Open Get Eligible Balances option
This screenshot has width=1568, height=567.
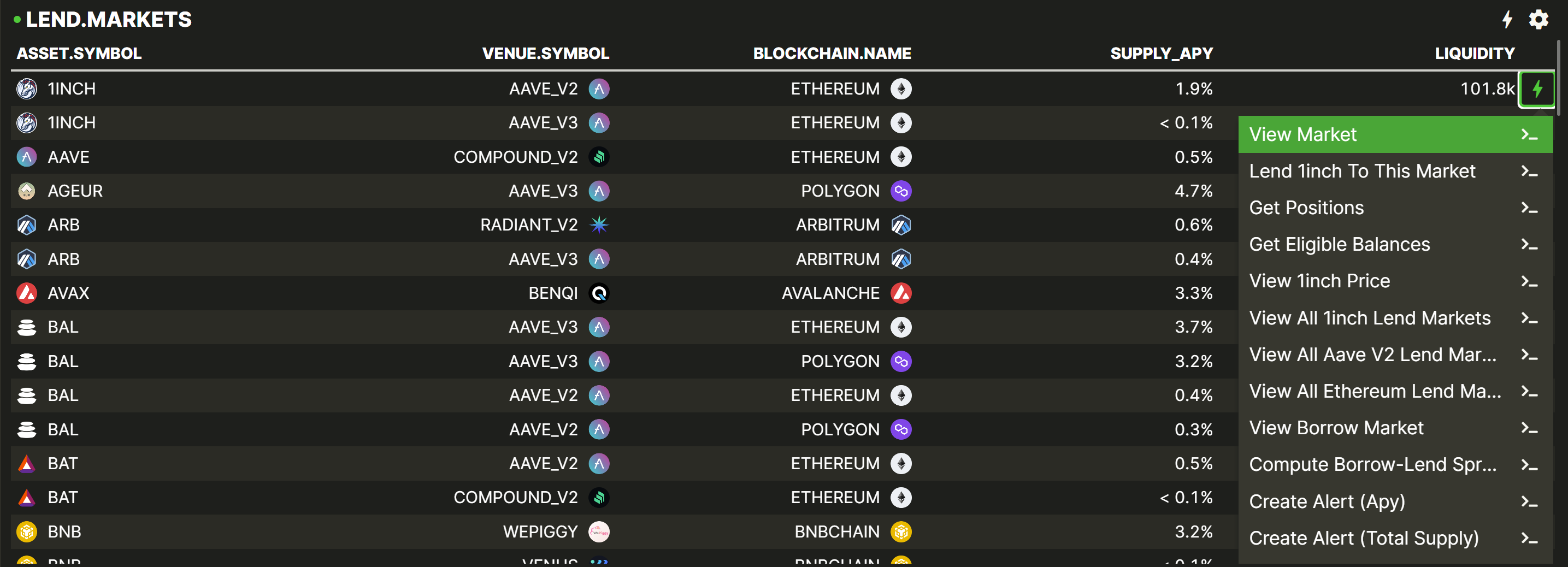(x=1394, y=245)
